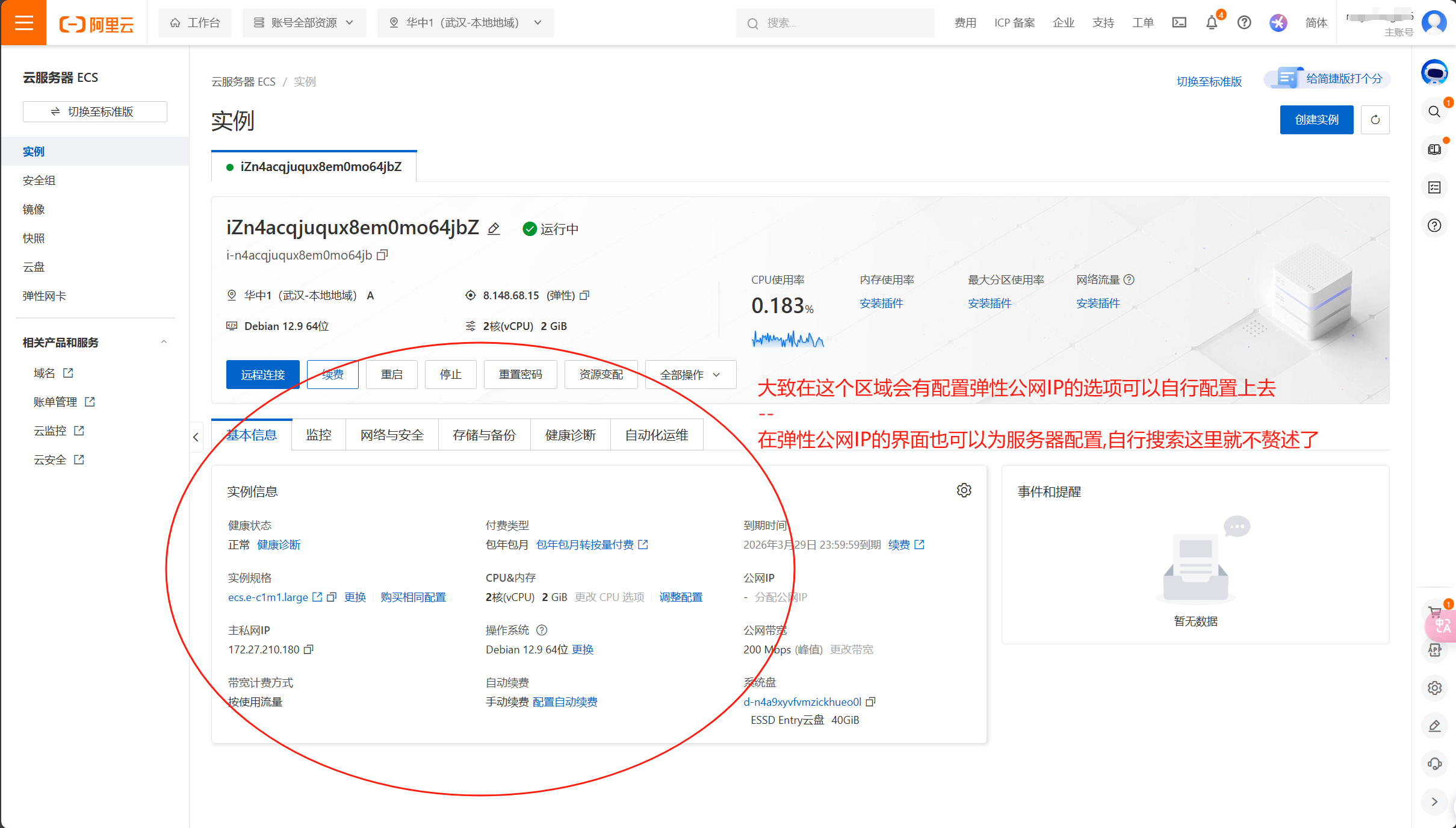The width and height of the screenshot is (1456, 828).
Task: Click 调整配置 link
Action: [681, 597]
